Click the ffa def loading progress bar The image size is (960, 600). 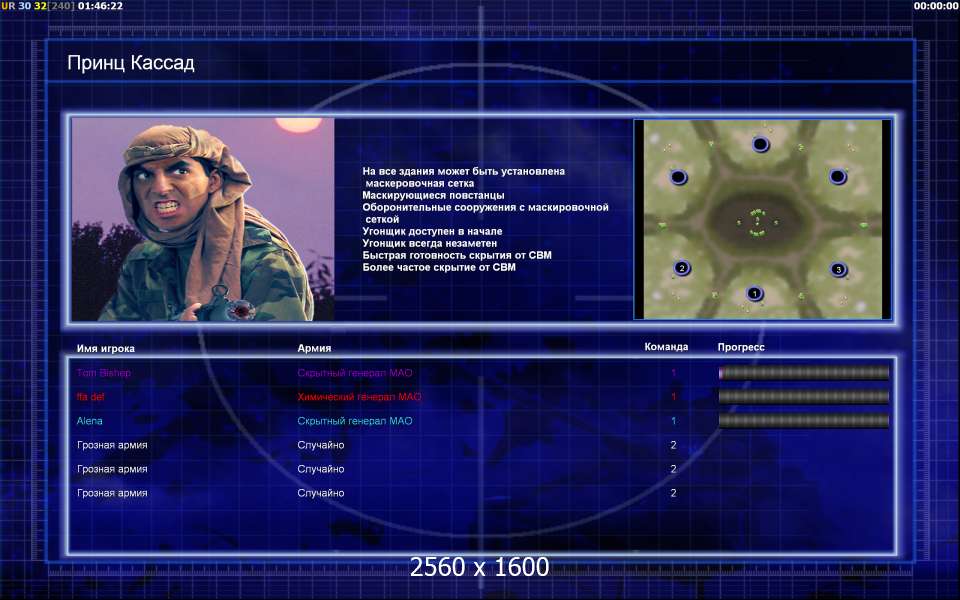(x=803, y=397)
